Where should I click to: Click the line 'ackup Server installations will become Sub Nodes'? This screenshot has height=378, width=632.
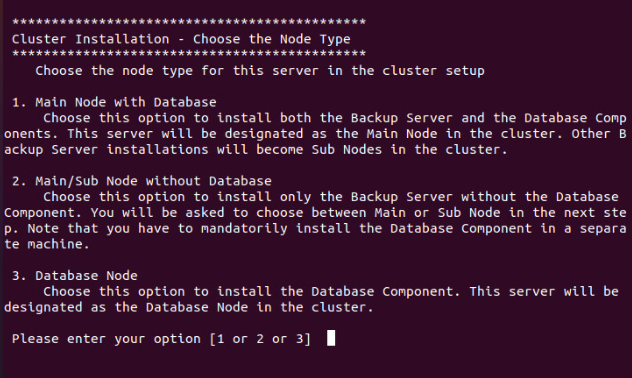coord(256,150)
